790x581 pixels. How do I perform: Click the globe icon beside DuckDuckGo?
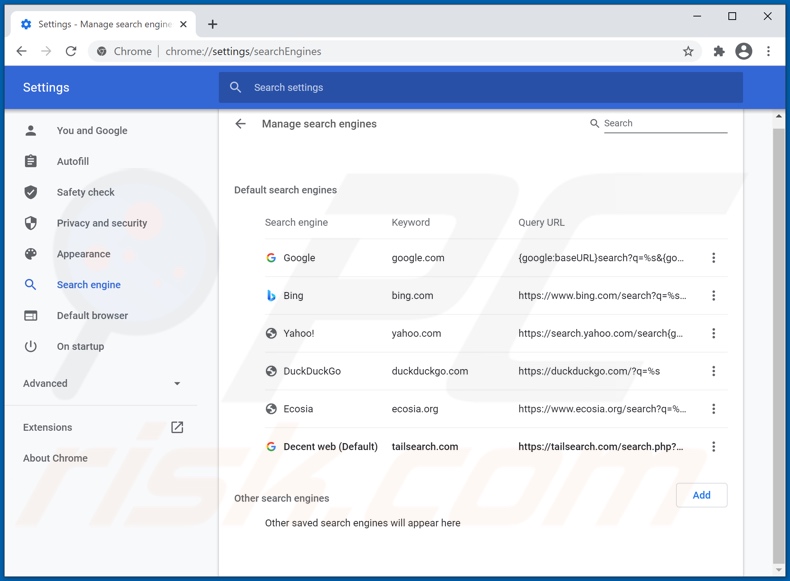(x=271, y=371)
